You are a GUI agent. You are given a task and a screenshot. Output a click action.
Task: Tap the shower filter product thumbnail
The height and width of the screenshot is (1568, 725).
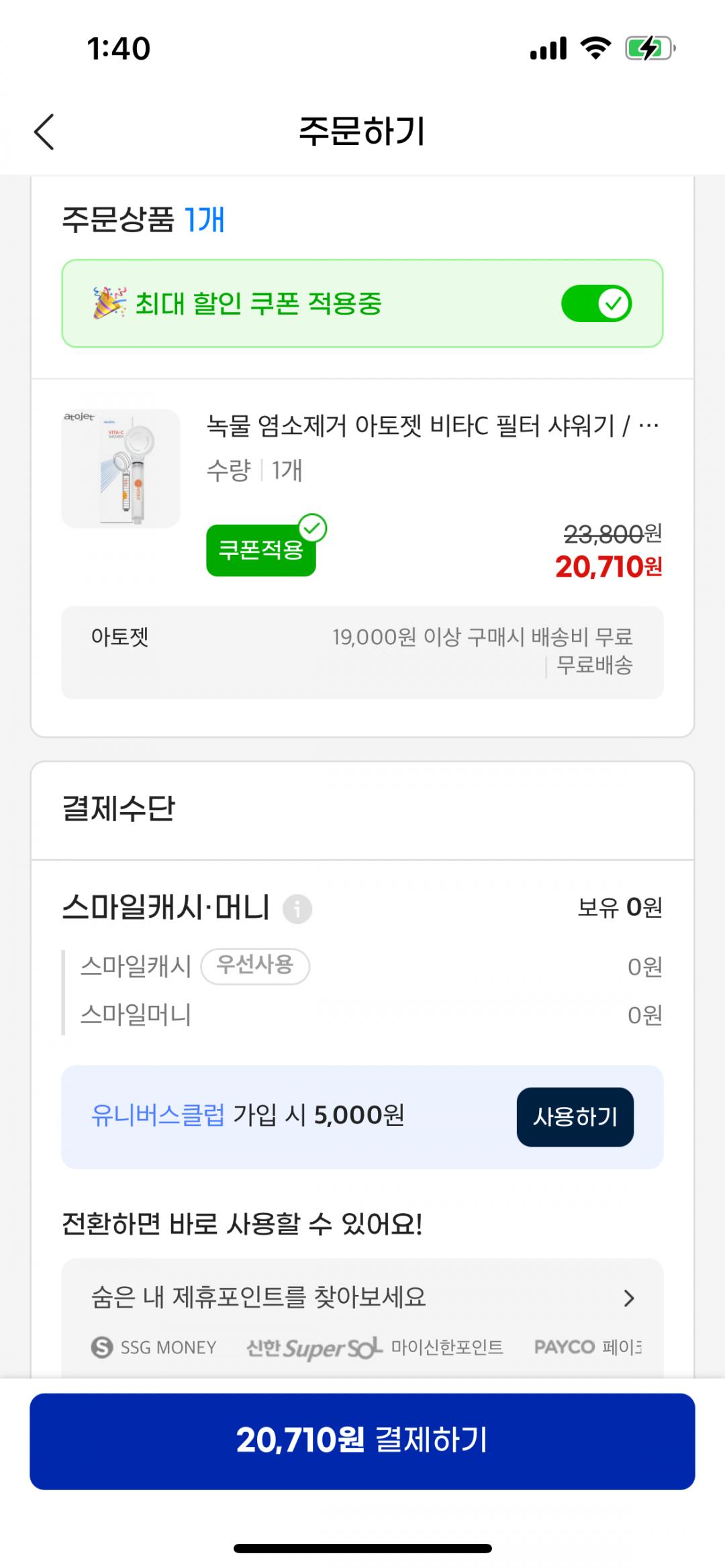click(121, 468)
